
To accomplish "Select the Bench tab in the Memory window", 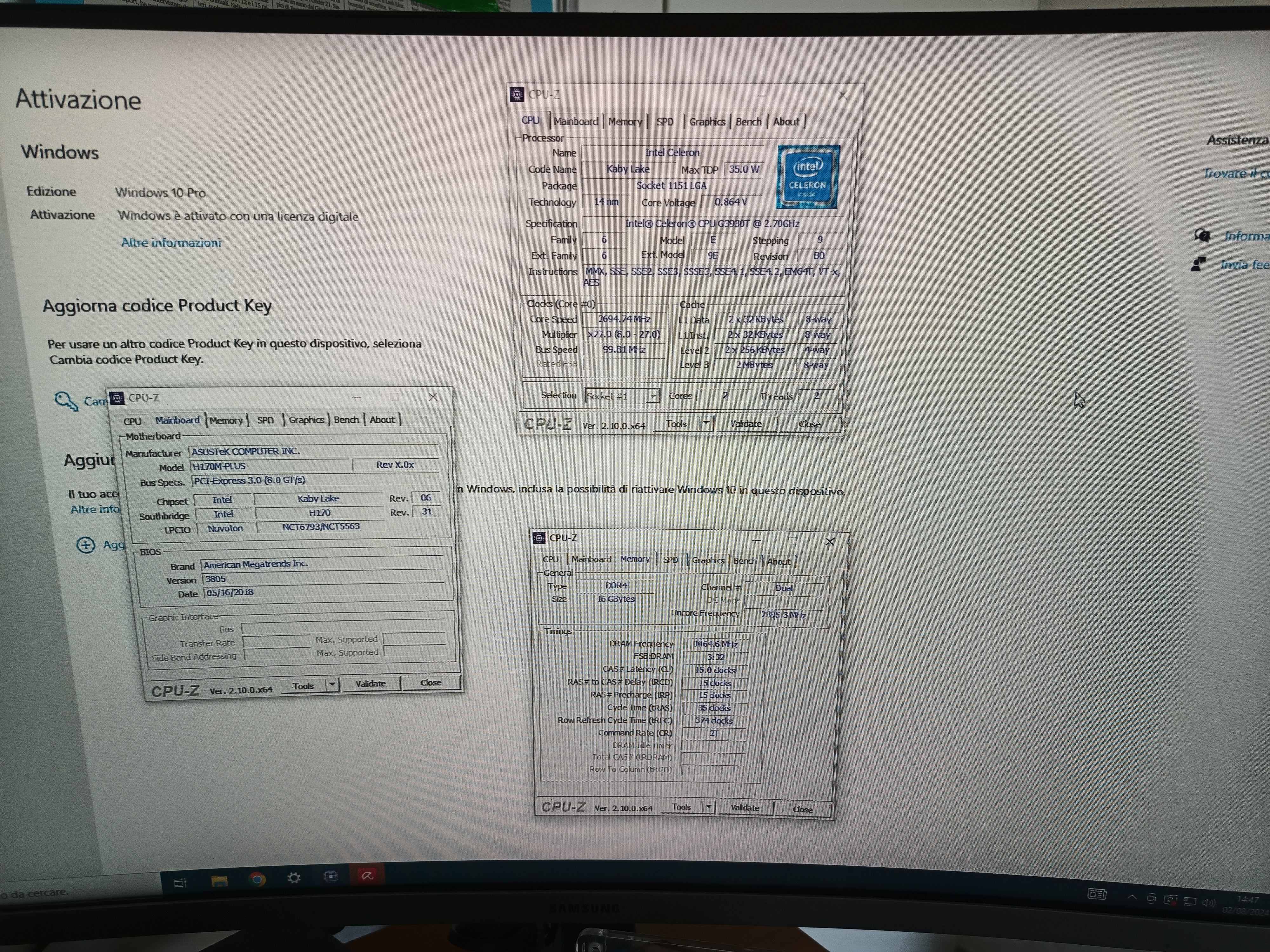I will tap(745, 561).
